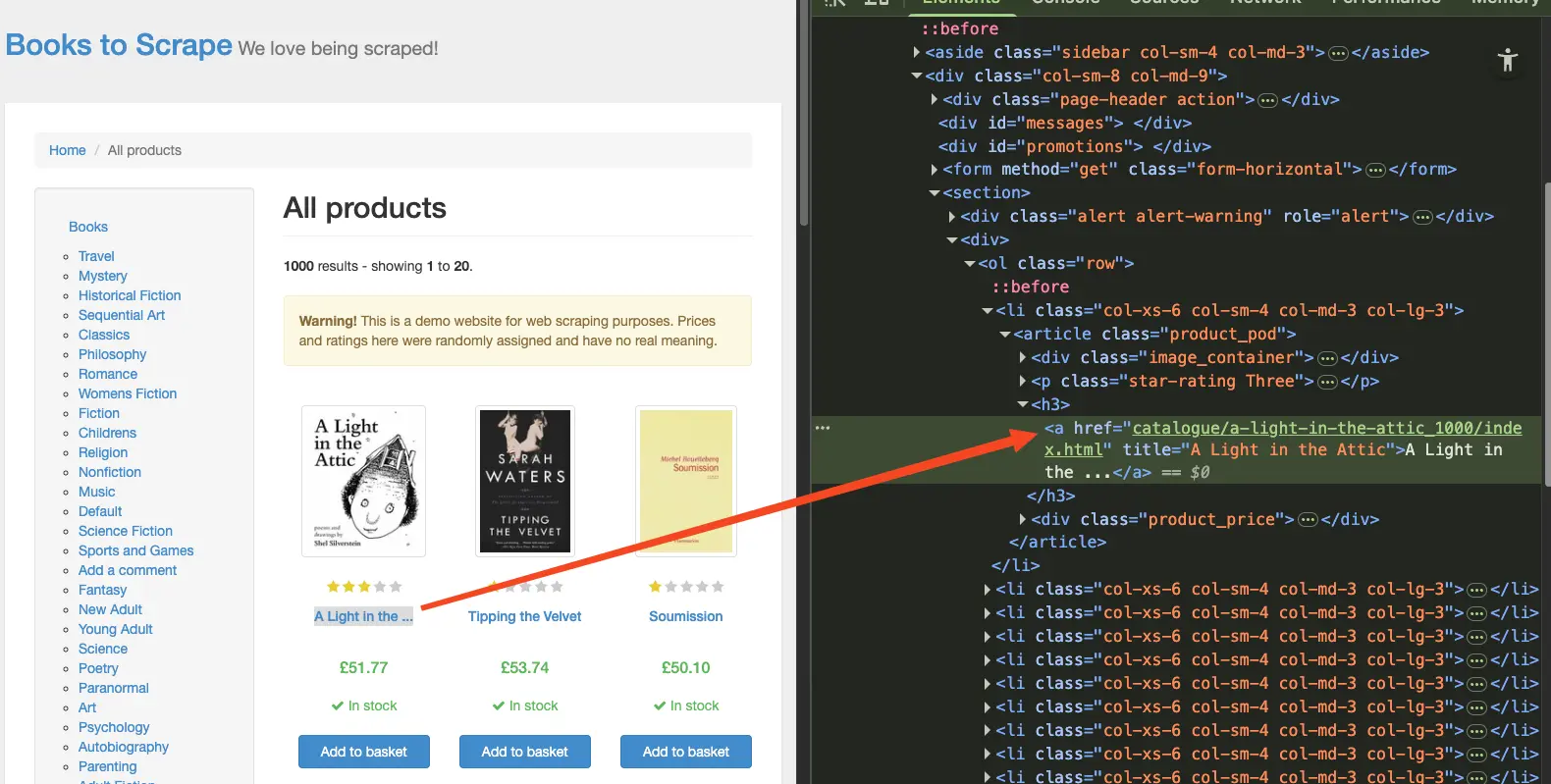Click the accessibility figure icon in DevTools

(x=1508, y=60)
